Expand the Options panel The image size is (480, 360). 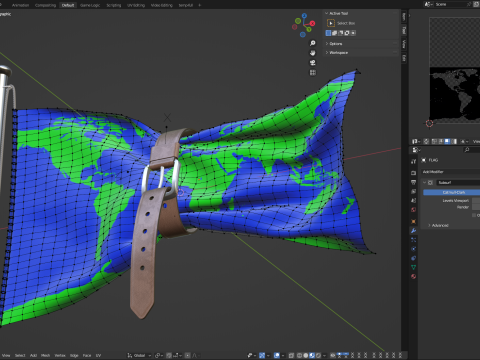click(326, 44)
